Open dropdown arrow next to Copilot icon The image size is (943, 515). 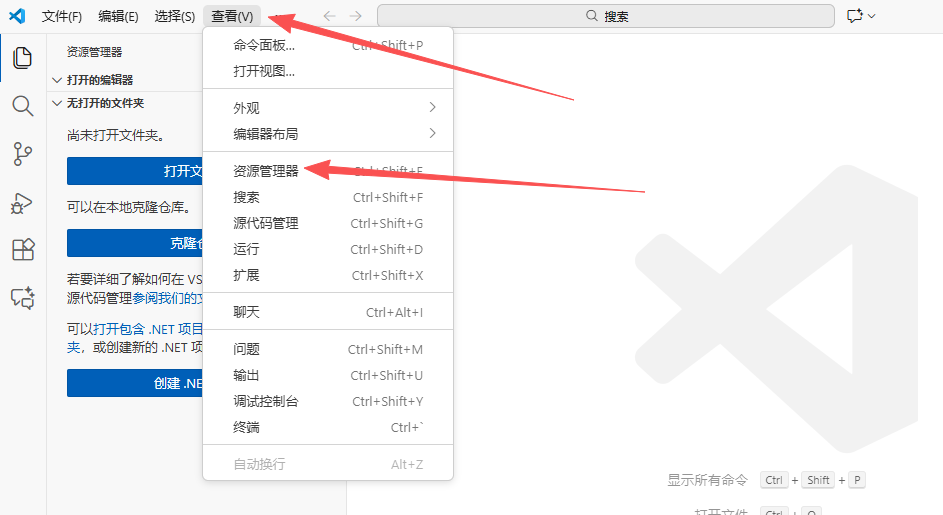pos(871,16)
